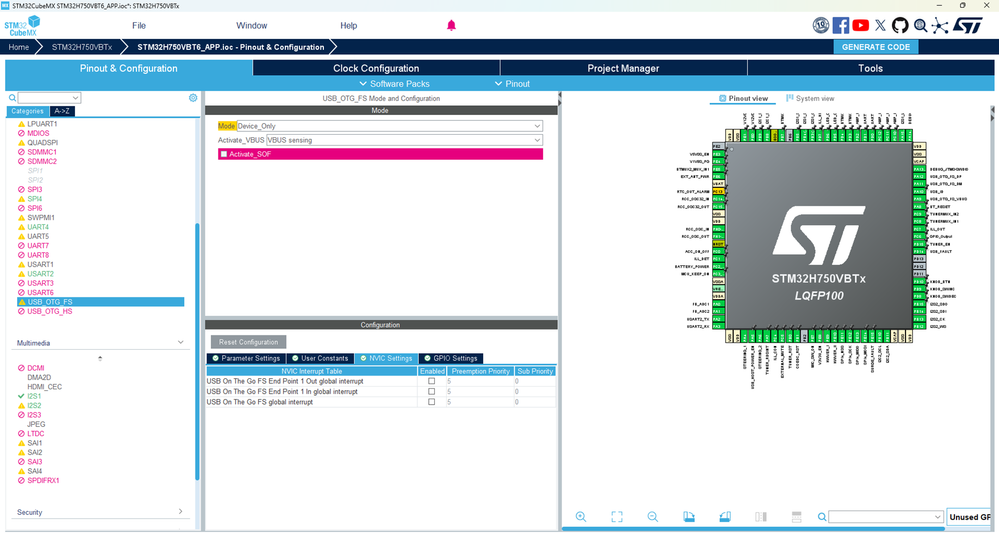
Task: Click the ST logo in header
Action: coord(968,25)
